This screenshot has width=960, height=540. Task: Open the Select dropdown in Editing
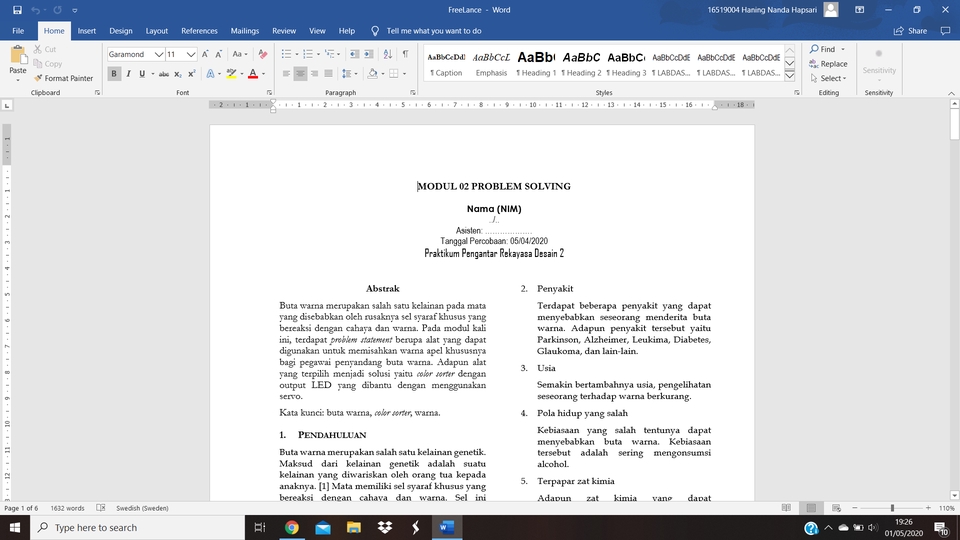click(x=828, y=78)
